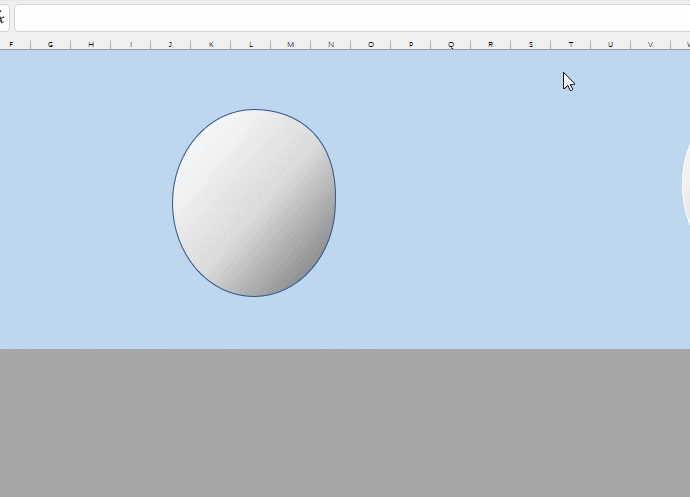Screen dimensions: 690x497
Task: Click column O header
Action: coord(370,44)
